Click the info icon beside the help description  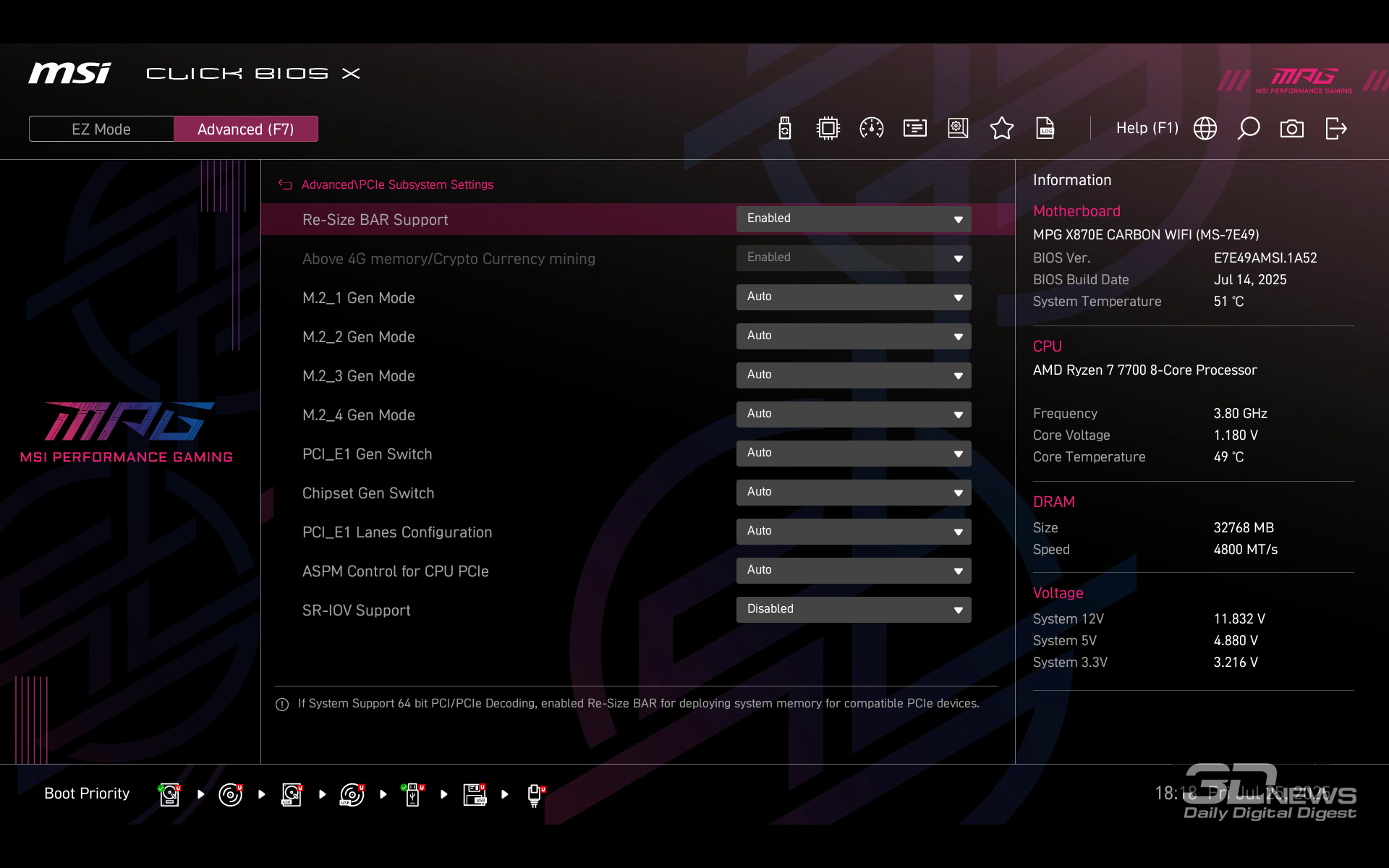(282, 705)
